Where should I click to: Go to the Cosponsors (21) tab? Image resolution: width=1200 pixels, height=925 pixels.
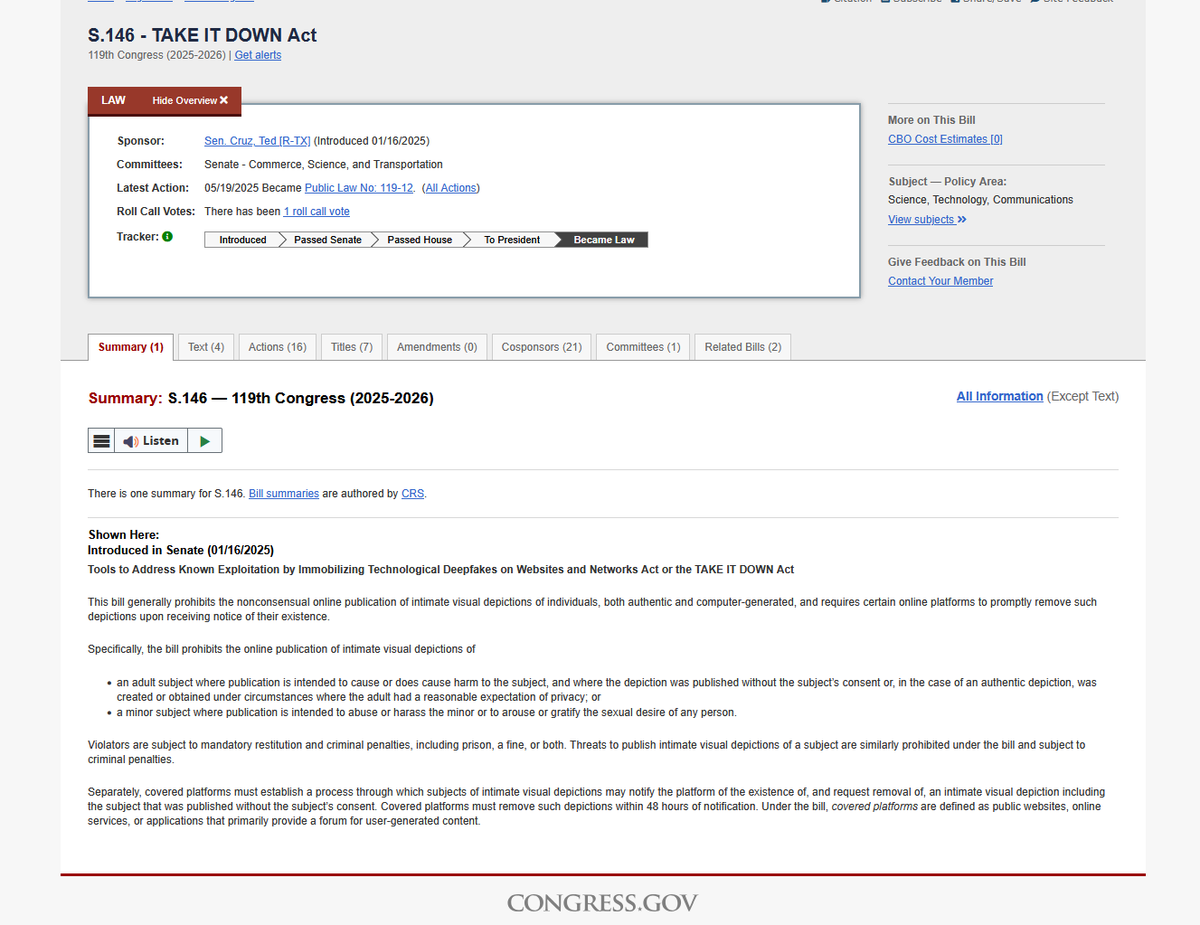541,347
